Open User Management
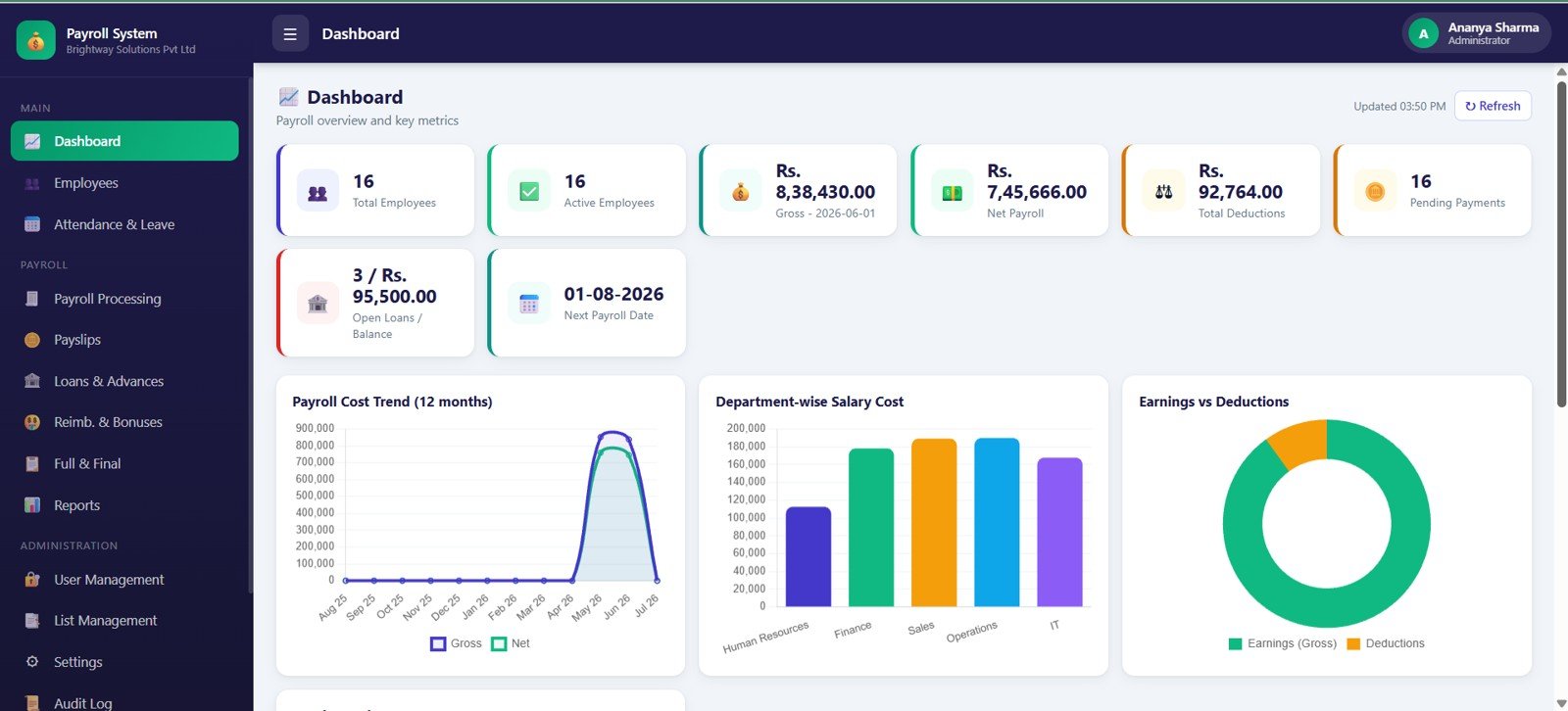1568x711 pixels. click(124, 580)
